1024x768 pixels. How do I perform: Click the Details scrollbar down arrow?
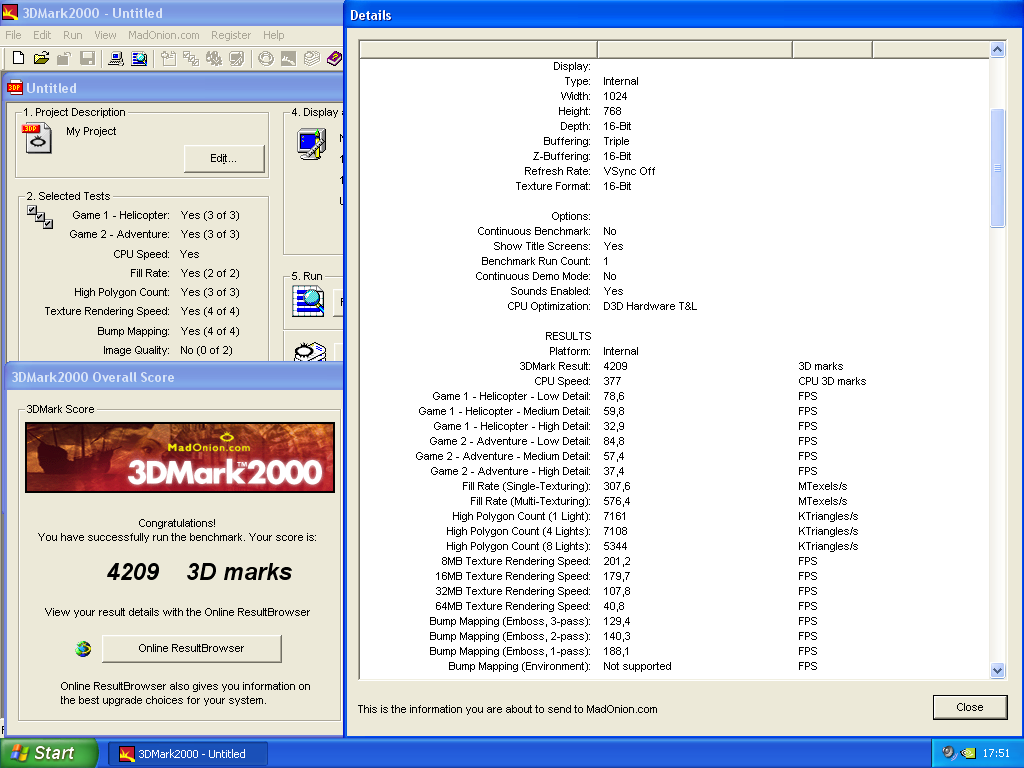tap(997, 670)
